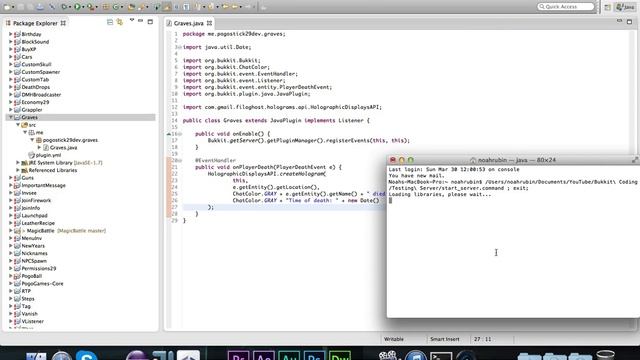Collapse the src folder
This screenshot has width=640, height=360.
[18, 125]
